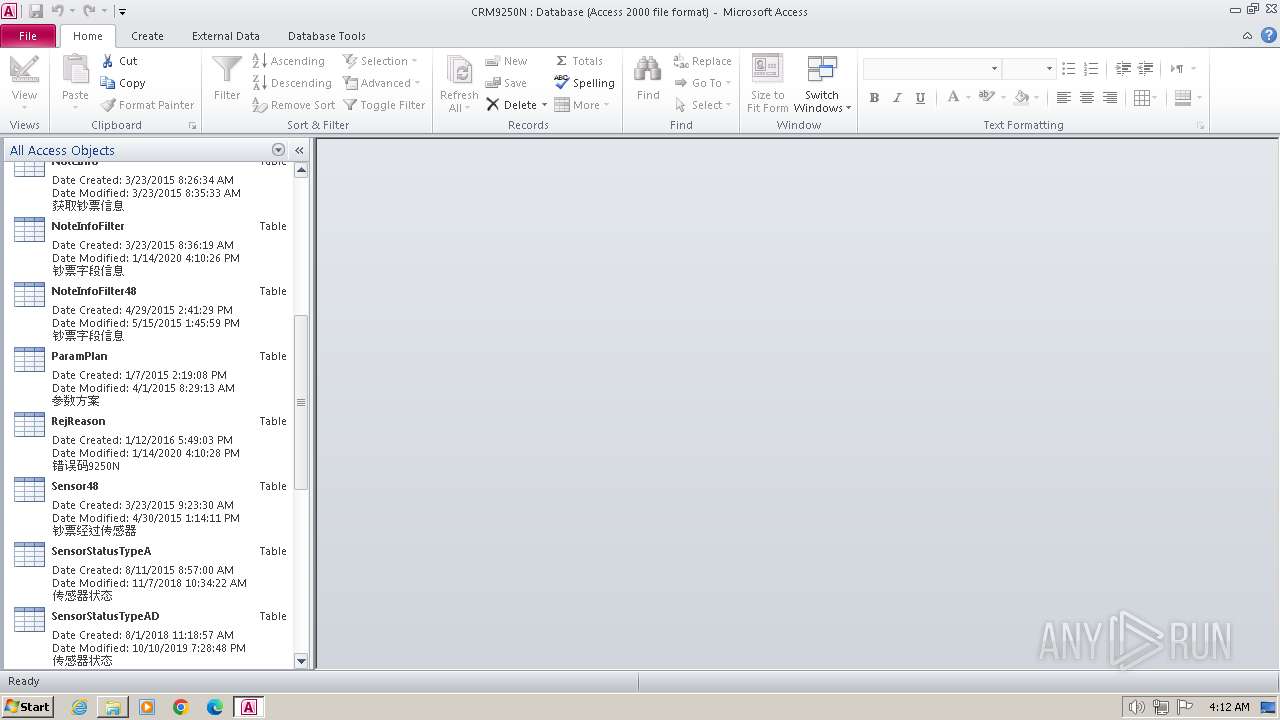This screenshot has height=720, width=1280.
Task: Toggle the Toggle Filter button
Action: 384,105
